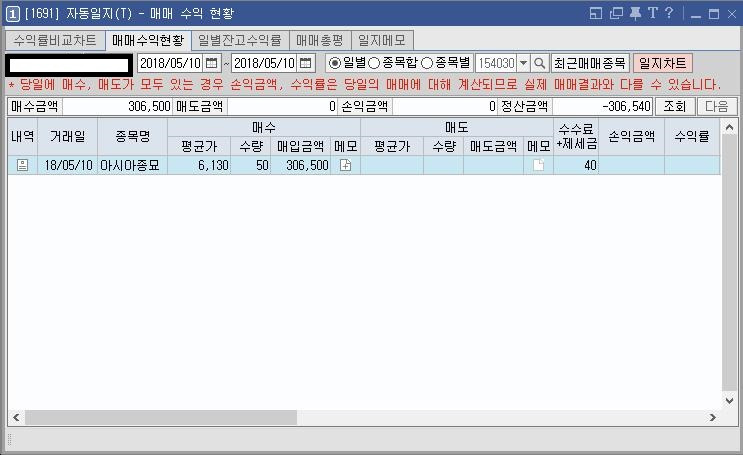Image resolution: width=743 pixels, height=455 pixels.
Task: Open the end date calendar picker
Action: 306,63
